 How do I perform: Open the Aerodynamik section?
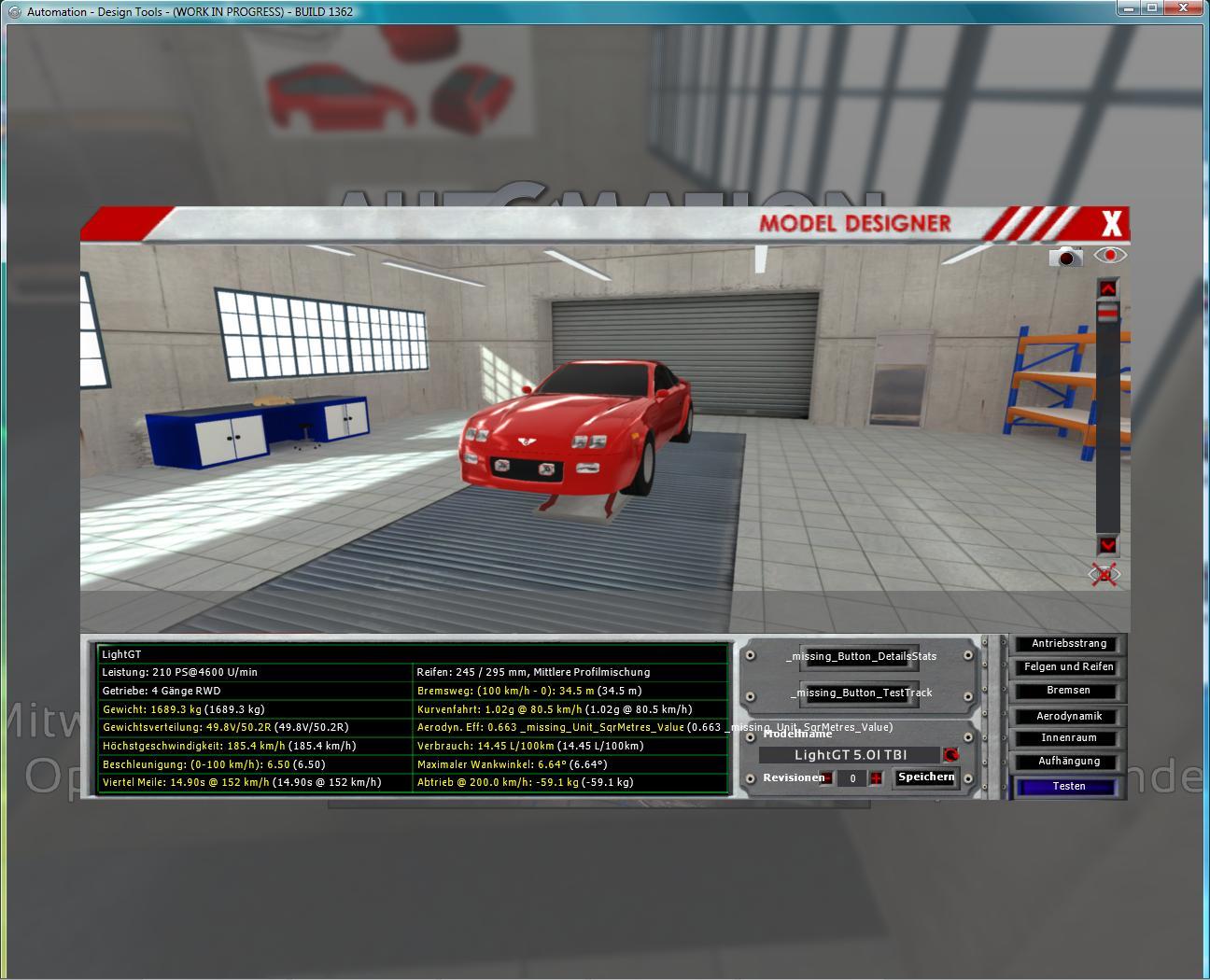[x=1069, y=717]
